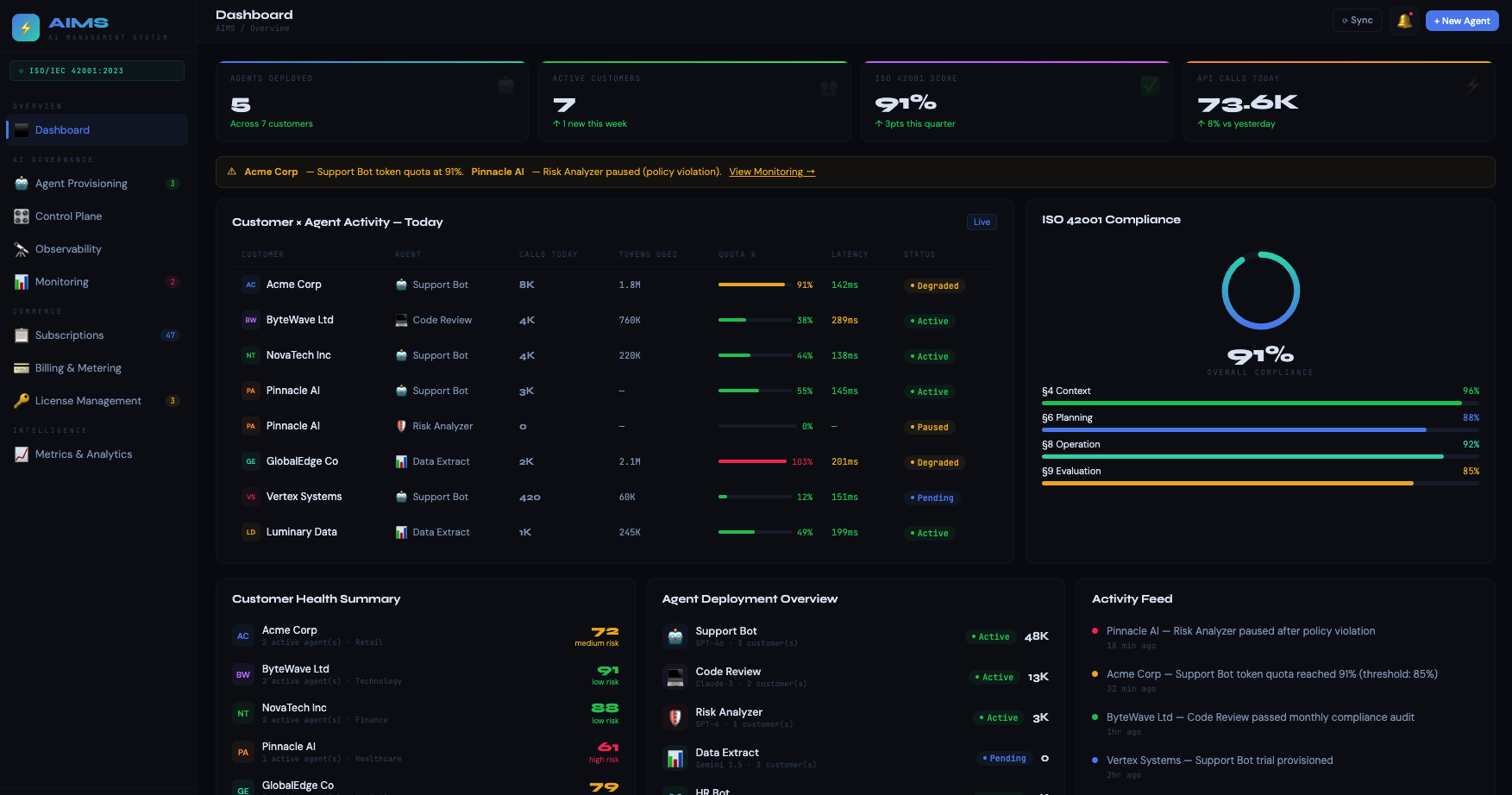Viewport: 1512px width, 795px height.
Task: Click the Subscriptions 47 count badge
Action: 170,335
